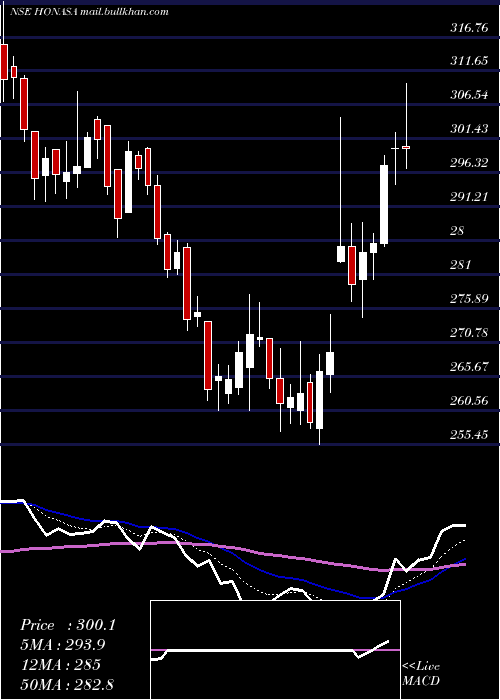The height and width of the screenshot is (700, 500).
Task: Select the 255.45 price axis label
Action: point(469,434)
